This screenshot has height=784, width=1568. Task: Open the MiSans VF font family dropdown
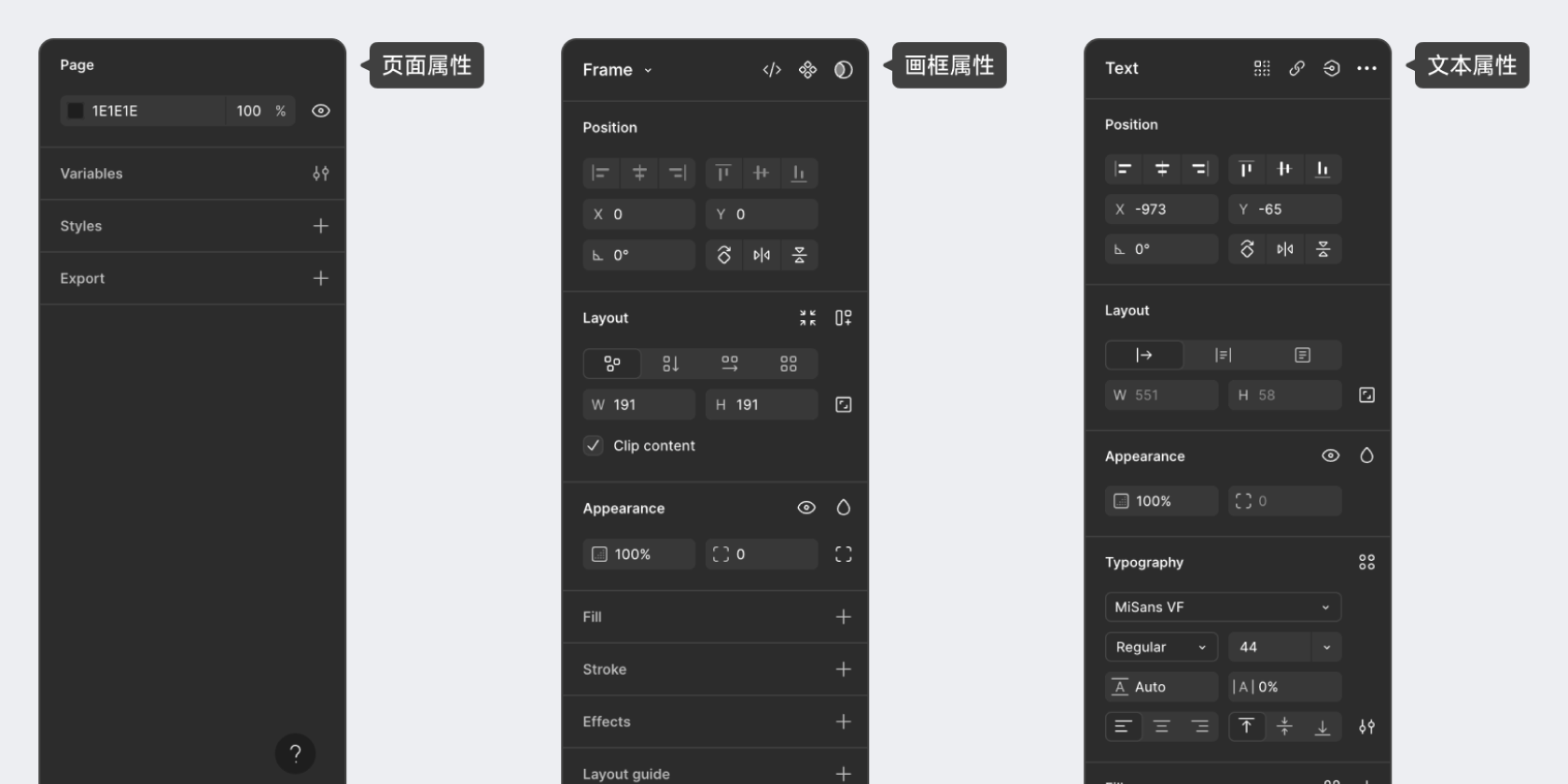click(1223, 607)
